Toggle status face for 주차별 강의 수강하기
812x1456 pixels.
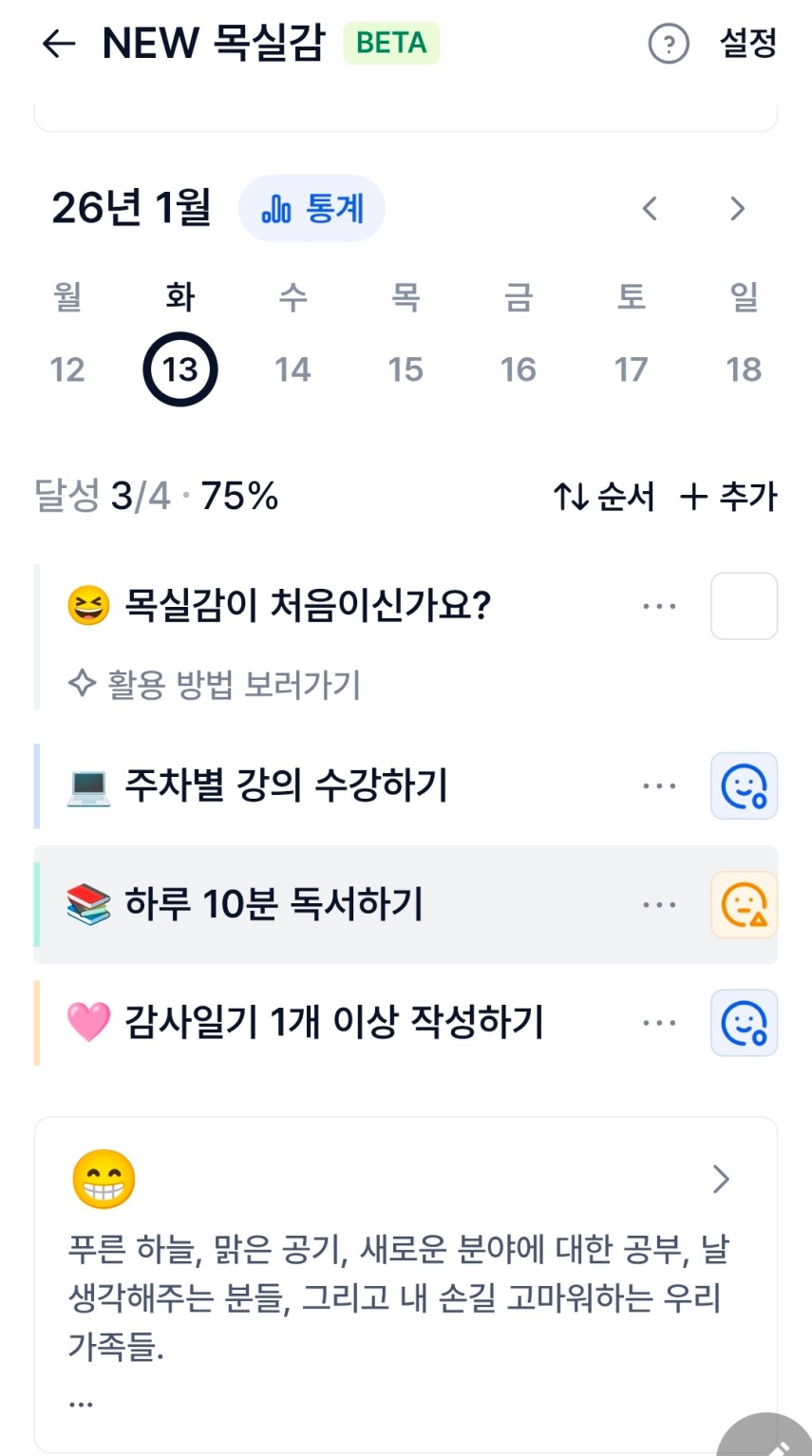(x=744, y=786)
